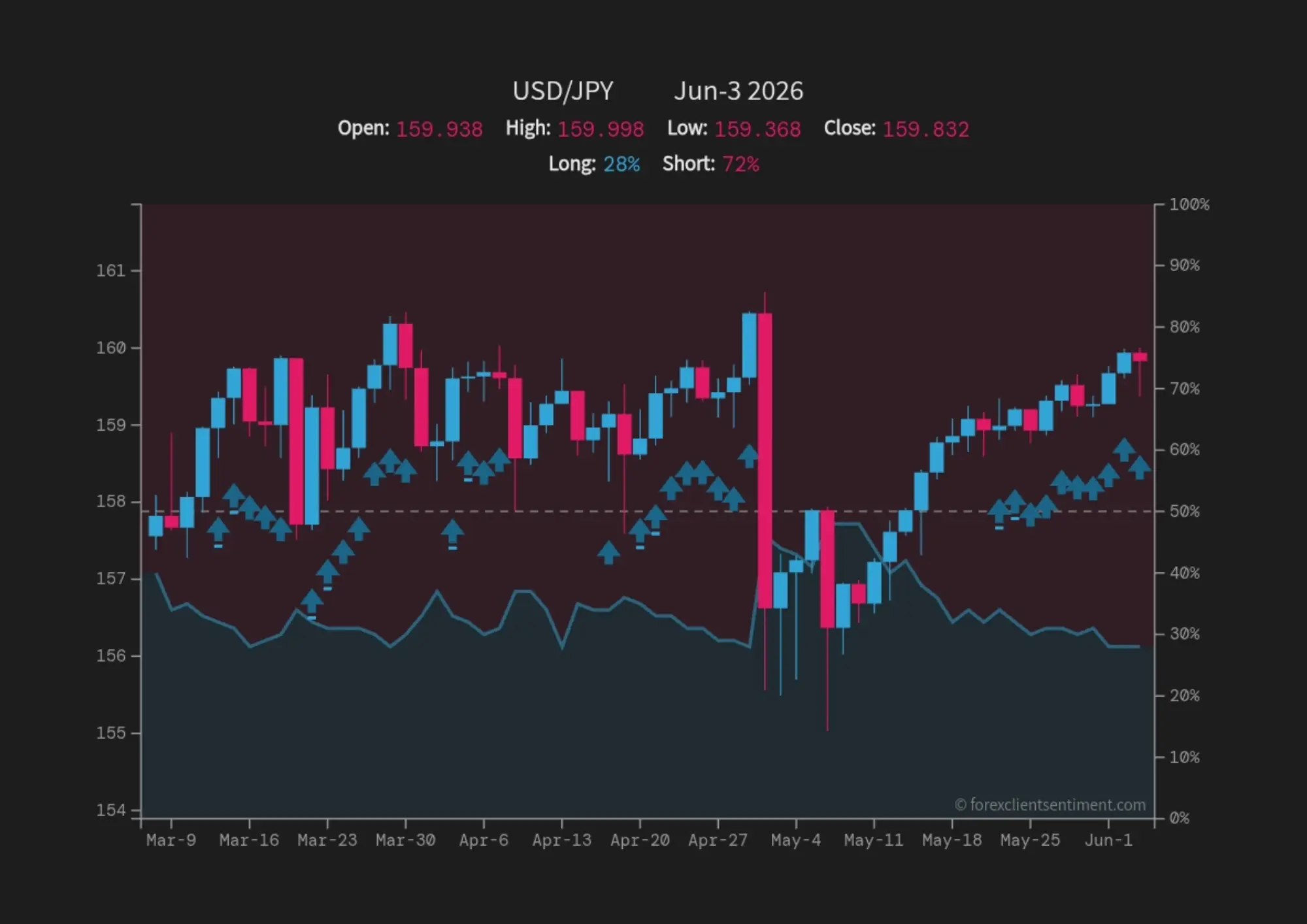Click the May-4 date axis label

(x=796, y=840)
